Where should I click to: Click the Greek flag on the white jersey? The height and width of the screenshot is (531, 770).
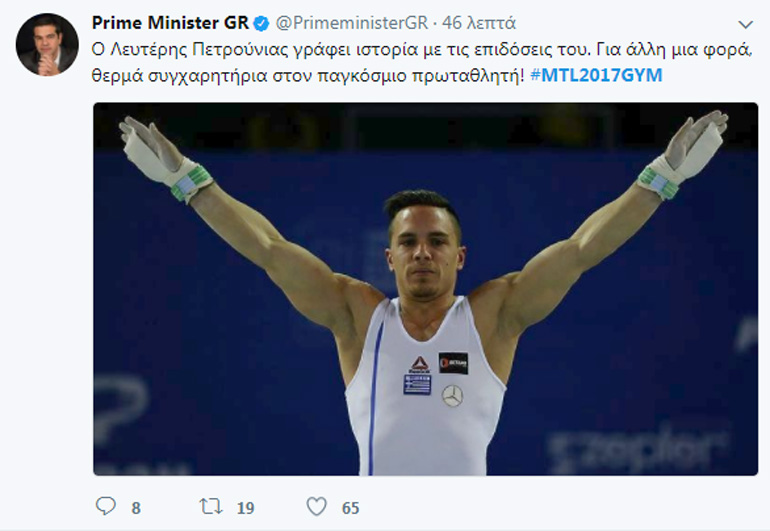417,384
